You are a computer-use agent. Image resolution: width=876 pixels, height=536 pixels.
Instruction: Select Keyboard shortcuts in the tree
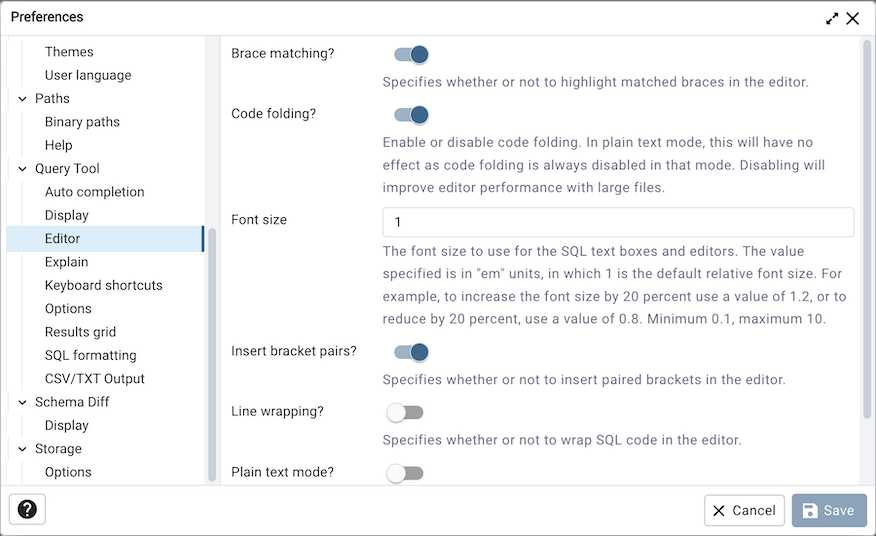[x=103, y=285]
